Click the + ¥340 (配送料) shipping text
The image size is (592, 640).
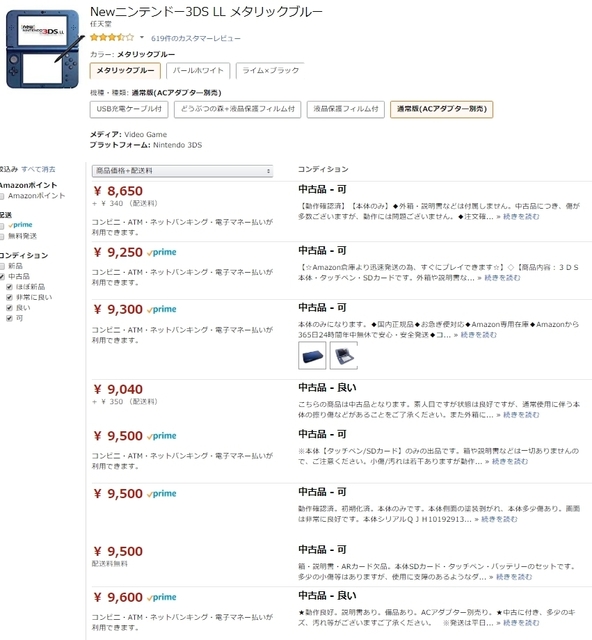pyautogui.click(x=125, y=204)
